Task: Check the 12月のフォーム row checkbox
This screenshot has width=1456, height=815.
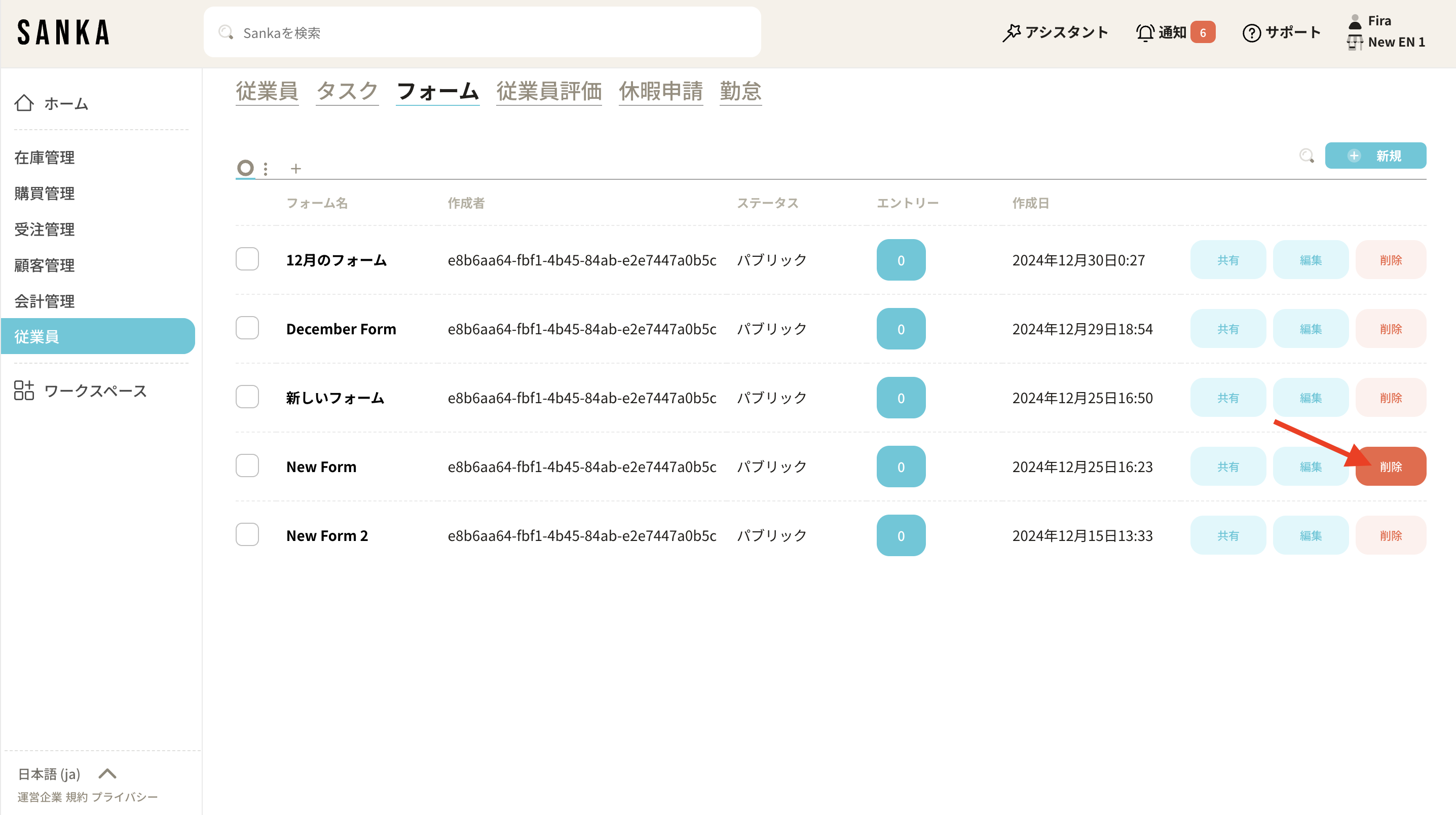Action: coord(247,259)
